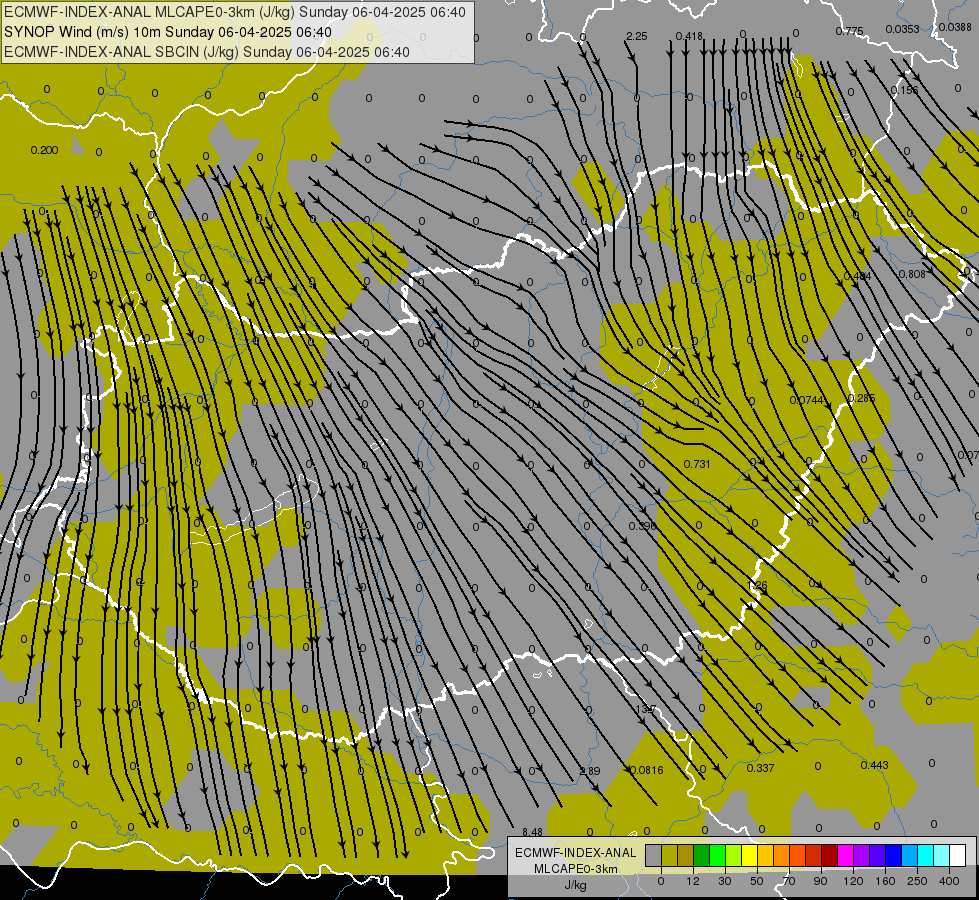Viewport: 979px width, 900px height.
Task: Click the map value '0.484'
Action: click(x=857, y=276)
